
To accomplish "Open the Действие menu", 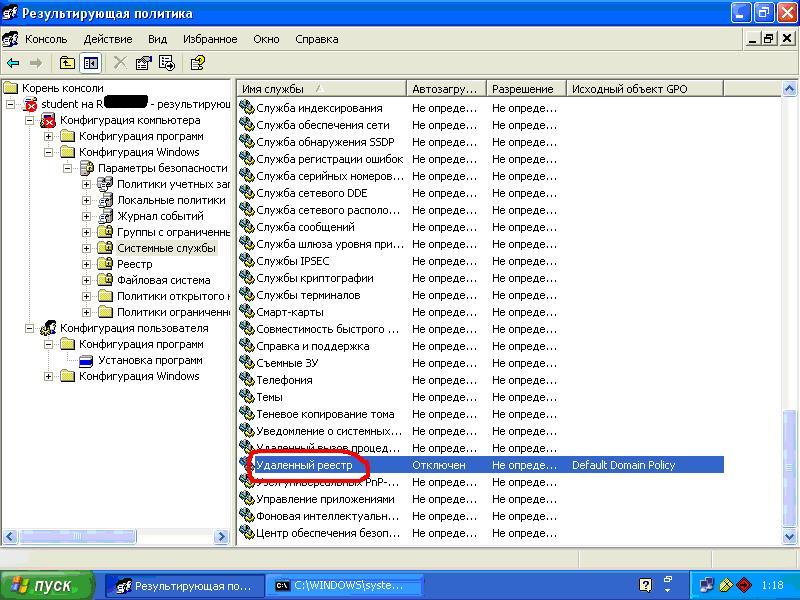I will pos(108,39).
